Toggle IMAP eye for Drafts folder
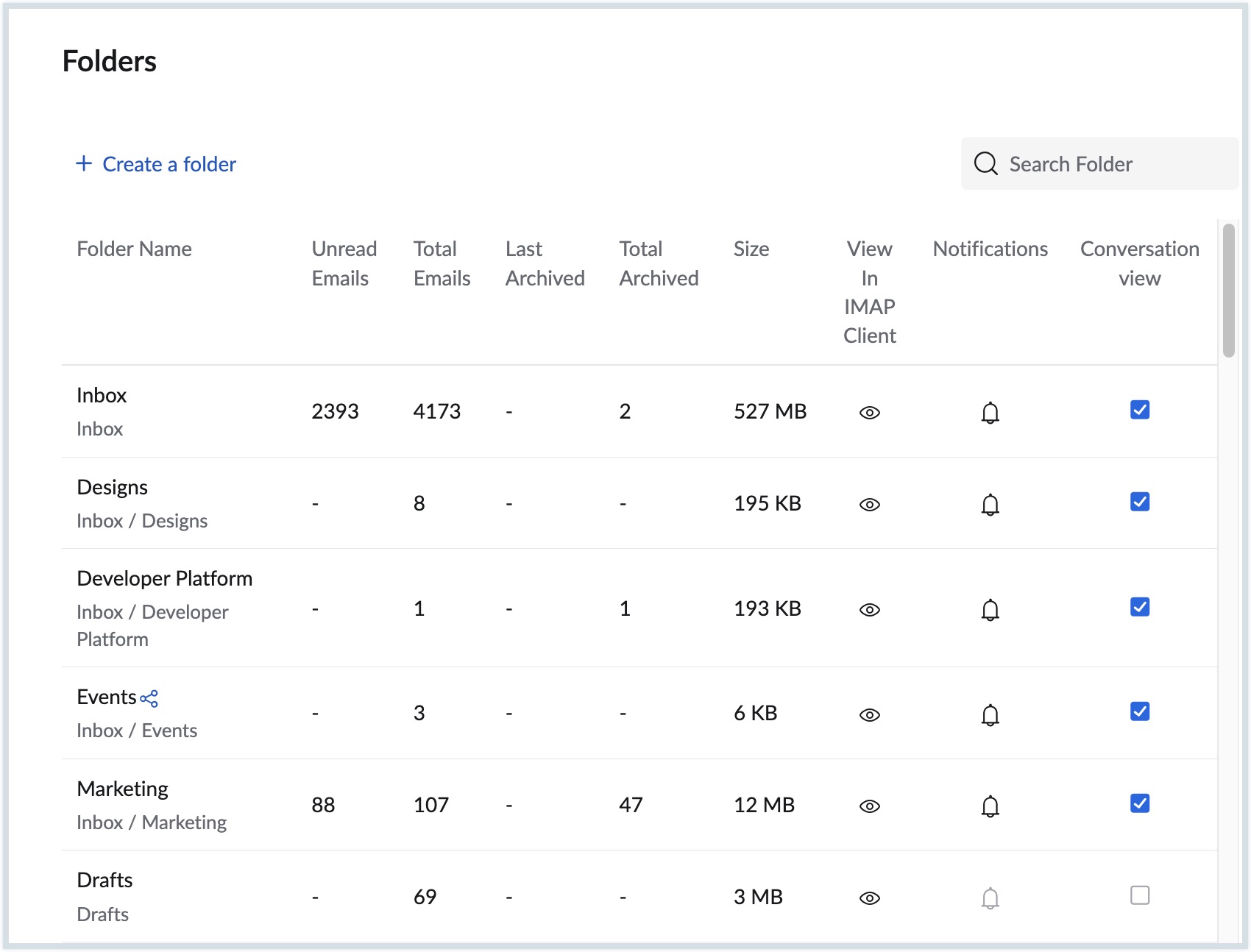The image size is (1251, 952). [x=869, y=898]
